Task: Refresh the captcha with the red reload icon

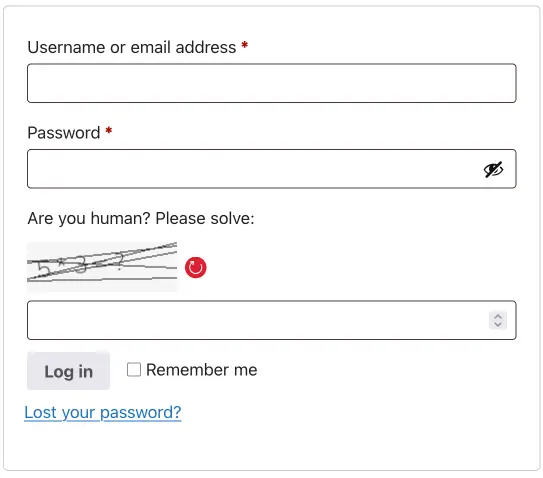Action: pos(196,267)
